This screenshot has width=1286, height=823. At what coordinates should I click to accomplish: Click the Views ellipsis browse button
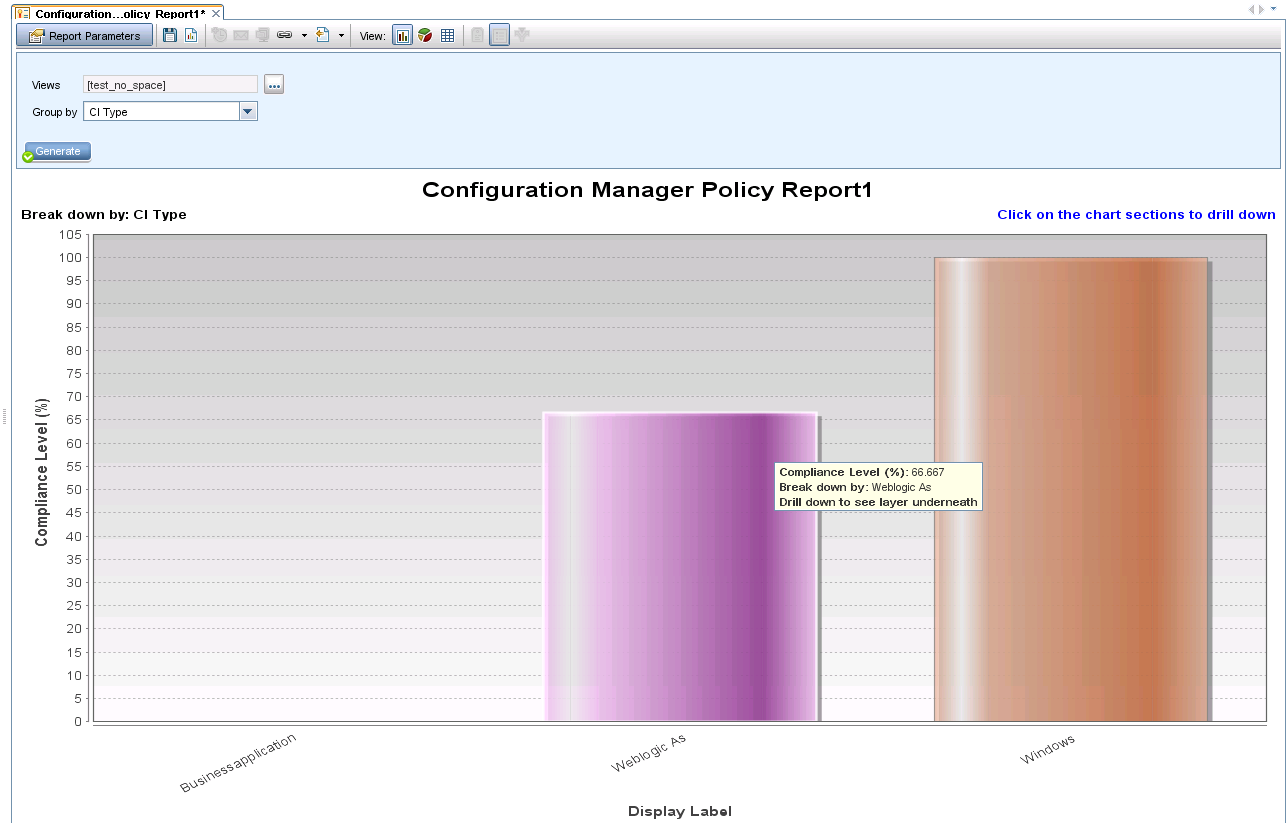pyautogui.click(x=274, y=85)
